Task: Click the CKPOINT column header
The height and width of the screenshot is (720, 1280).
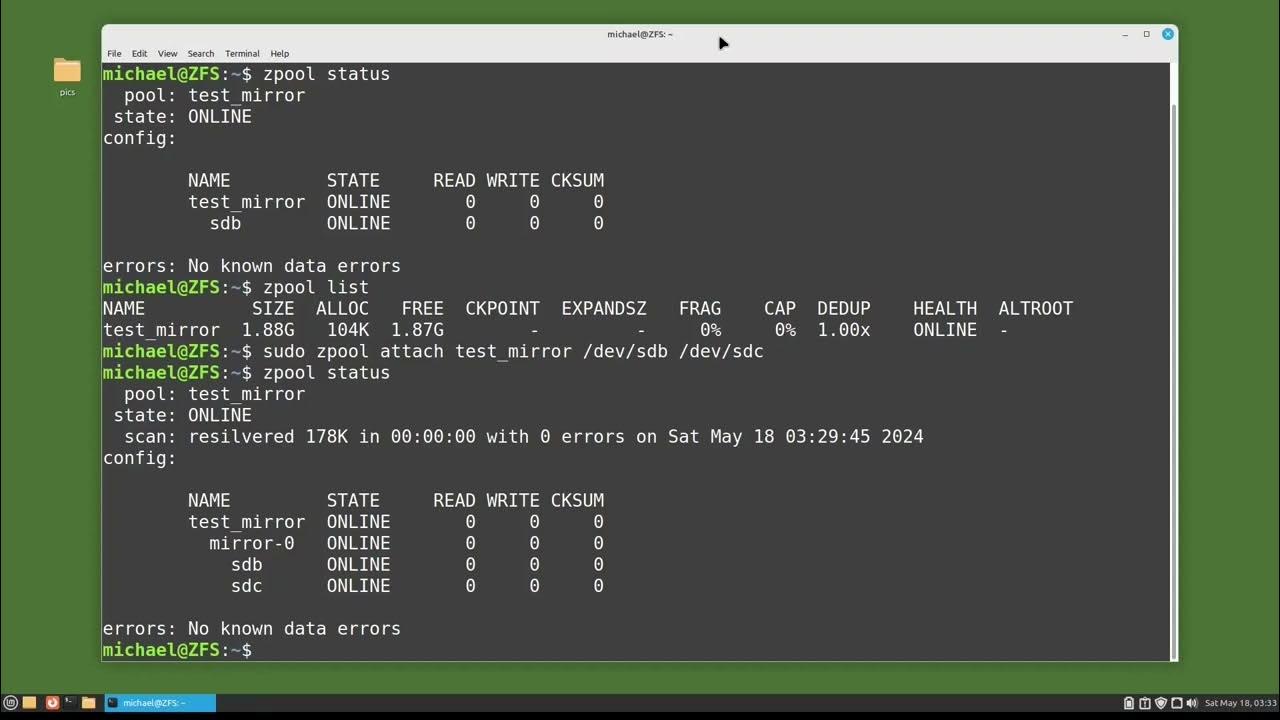Action: point(502,308)
